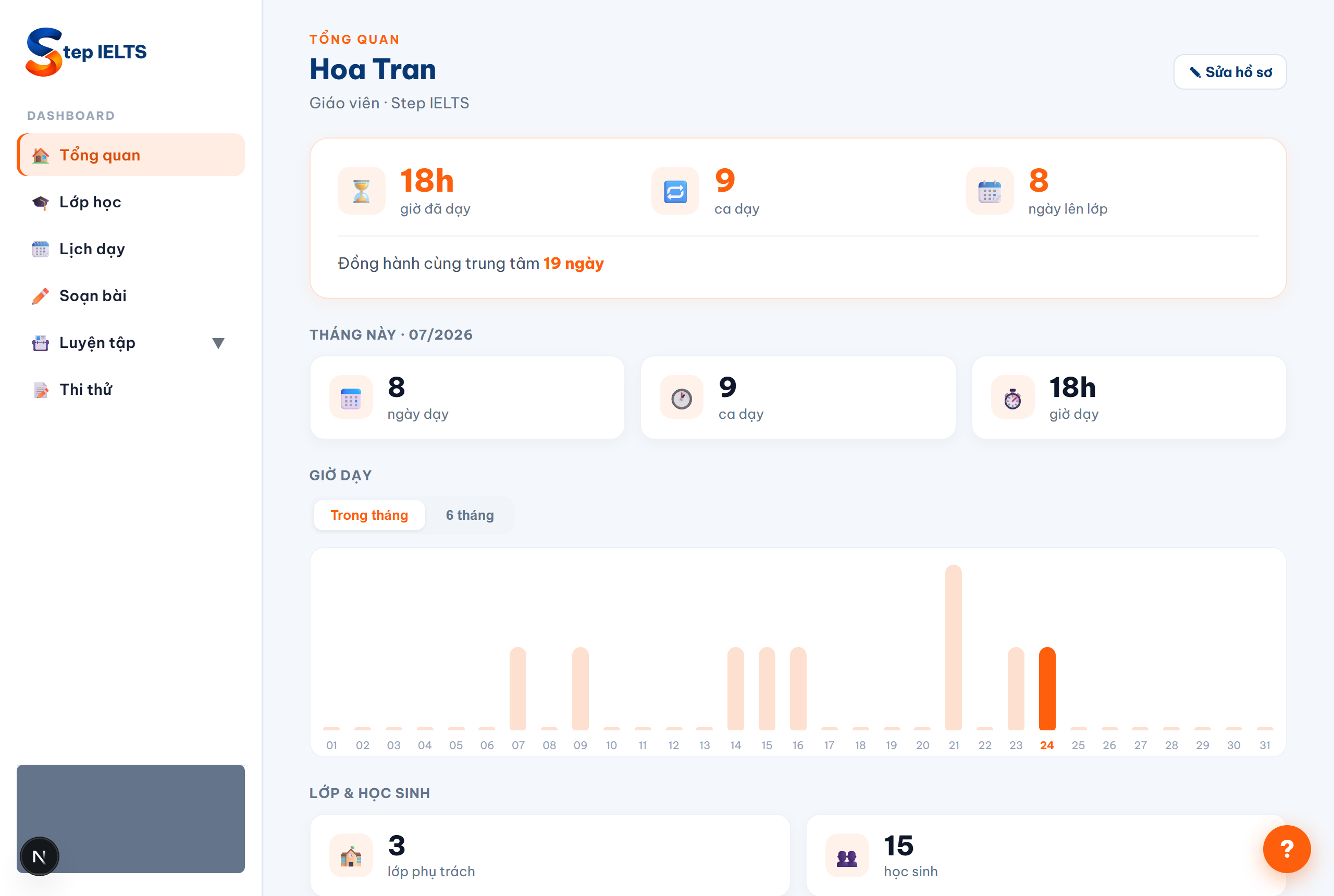Click the 15 học sinh card
The image size is (1334, 896).
[x=1046, y=855]
